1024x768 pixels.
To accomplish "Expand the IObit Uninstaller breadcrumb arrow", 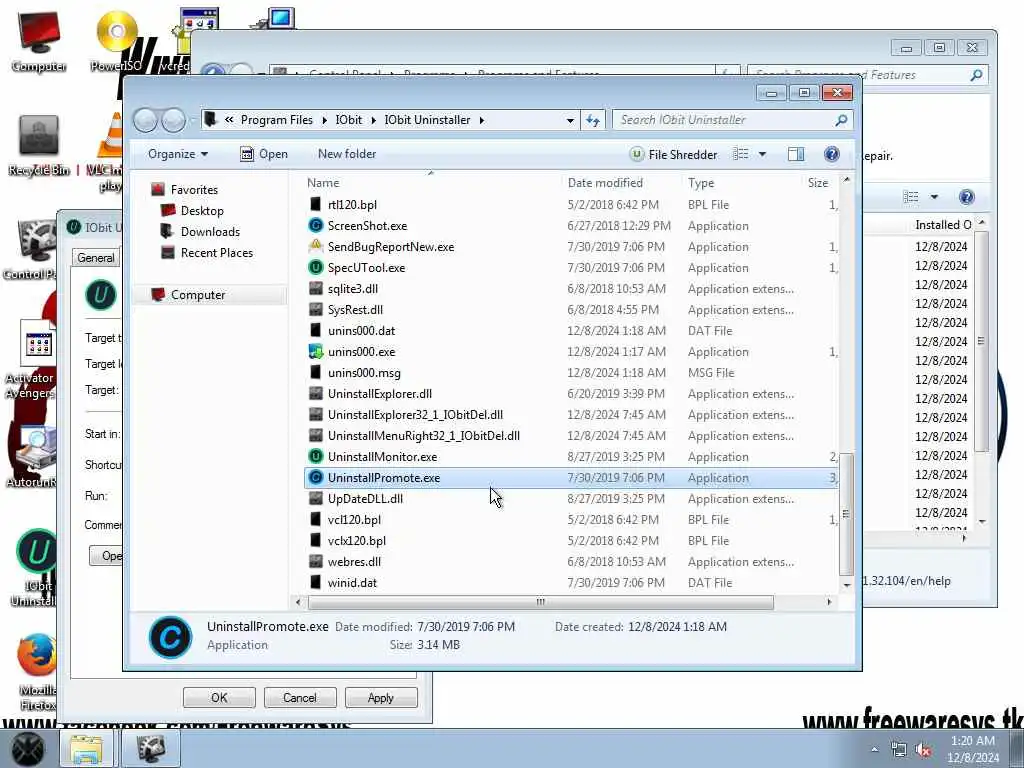I will 481,120.
